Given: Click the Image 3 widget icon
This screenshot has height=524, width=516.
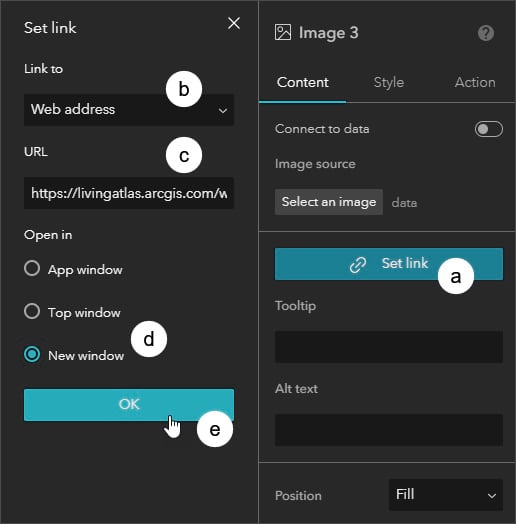Looking at the screenshot, I should pyautogui.click(x=283, y=32).
